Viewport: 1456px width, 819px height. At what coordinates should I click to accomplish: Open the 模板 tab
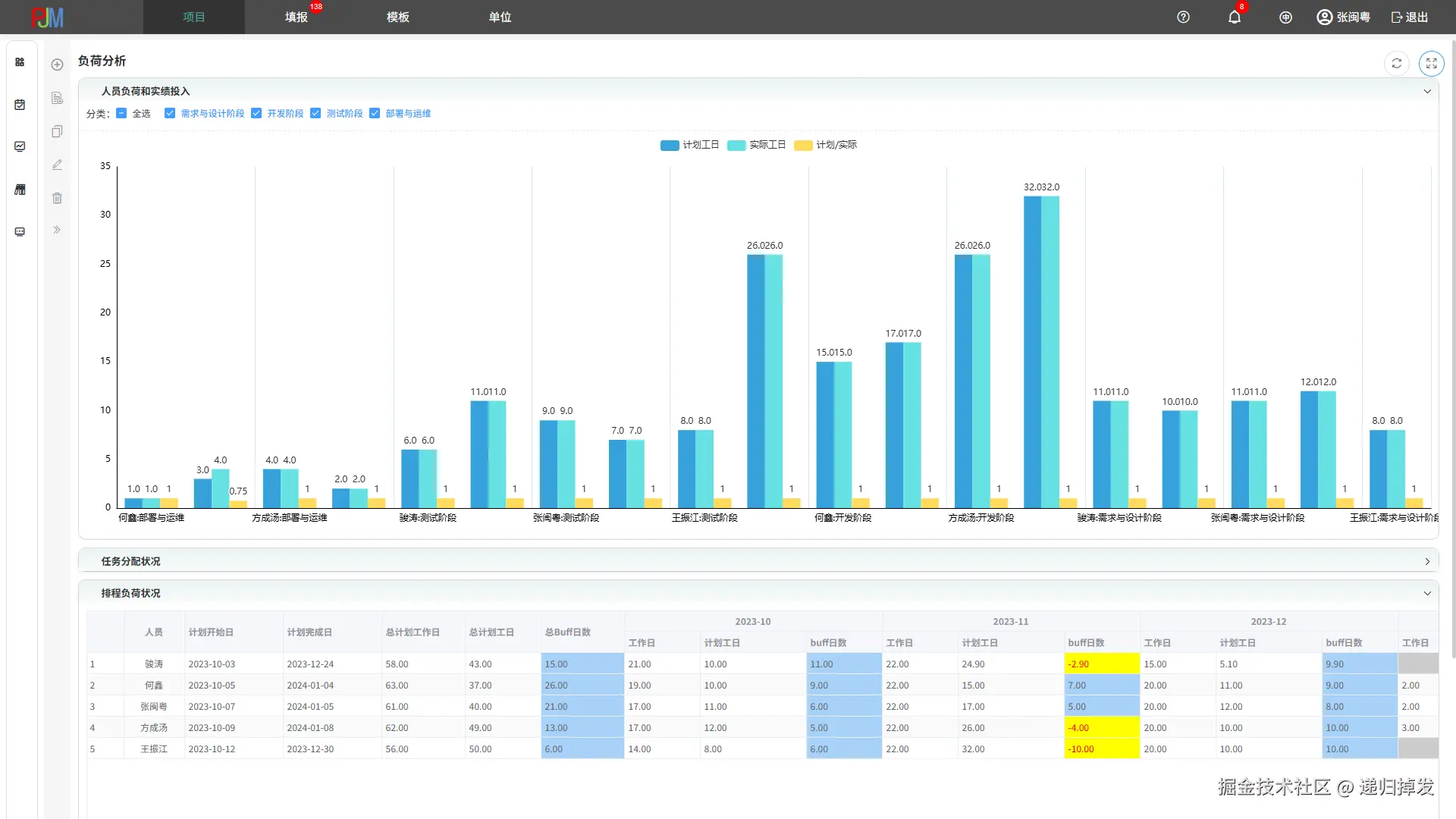(398, 17)
